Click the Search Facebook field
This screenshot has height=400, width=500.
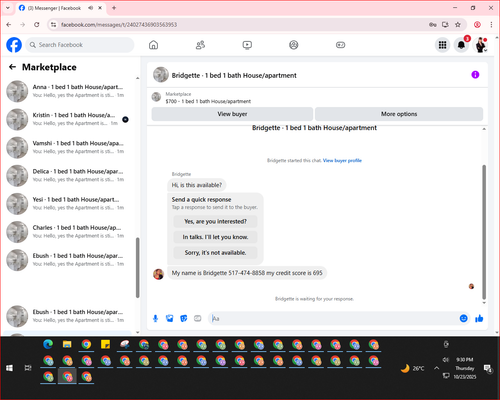(80, 45)
